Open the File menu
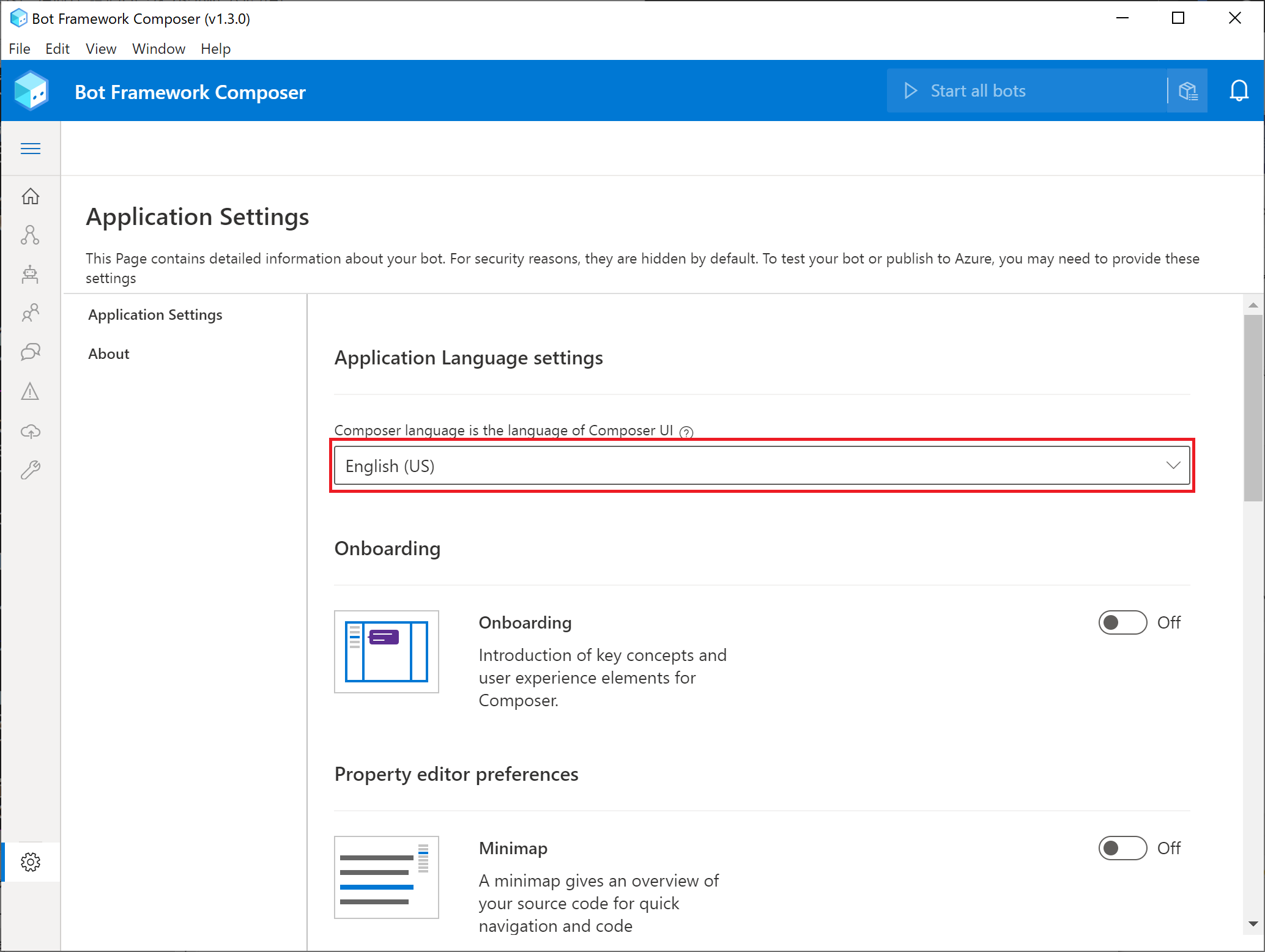Image resolution: width=1265 pixels, height=952 pixels. 20,49
